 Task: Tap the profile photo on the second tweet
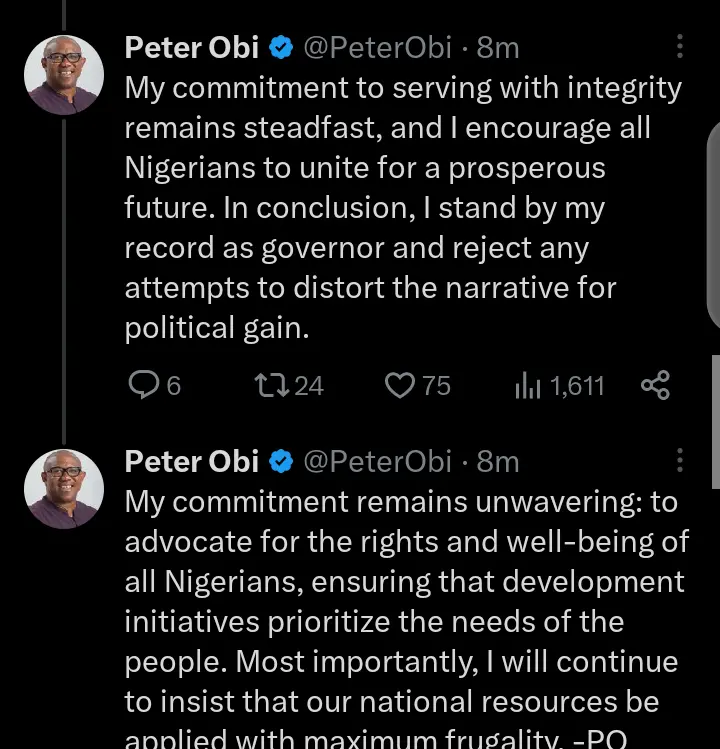pyautogui.click(x=64, y=489)
